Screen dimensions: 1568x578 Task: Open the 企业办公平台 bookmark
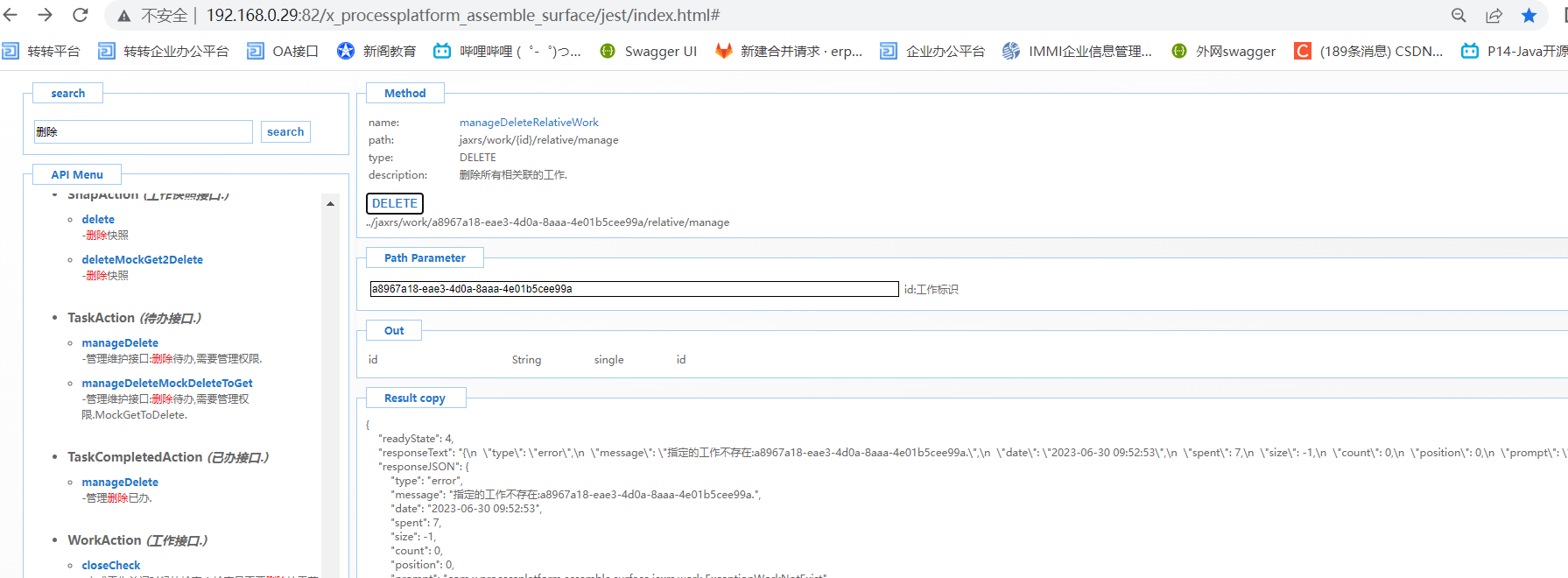[x=932, y=51]
